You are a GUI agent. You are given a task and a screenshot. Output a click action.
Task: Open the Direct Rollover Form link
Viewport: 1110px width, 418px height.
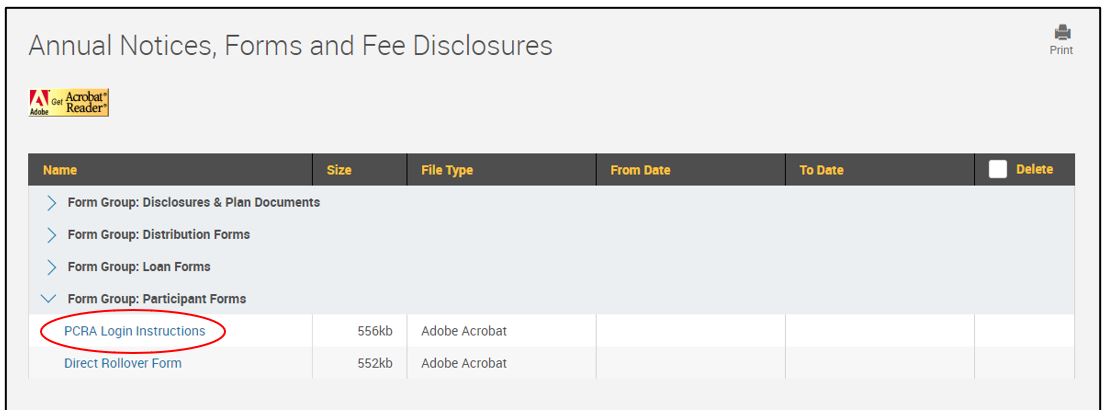pyautogui.click(x=123, y=363)
